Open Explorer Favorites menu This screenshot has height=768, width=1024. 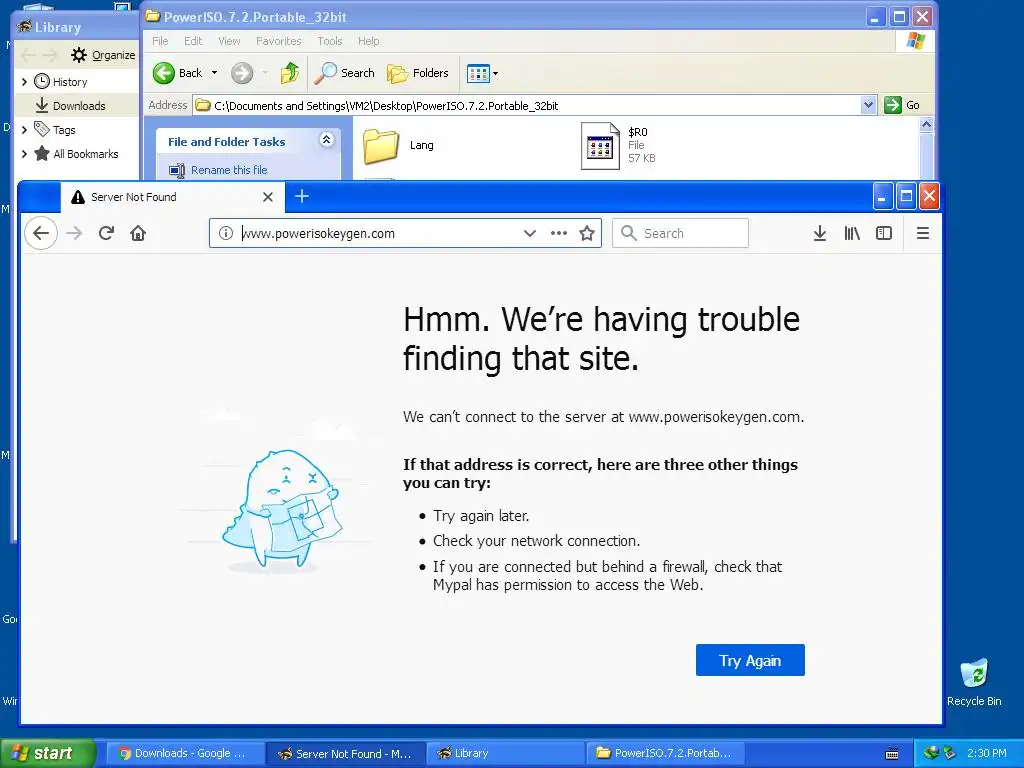279,41
